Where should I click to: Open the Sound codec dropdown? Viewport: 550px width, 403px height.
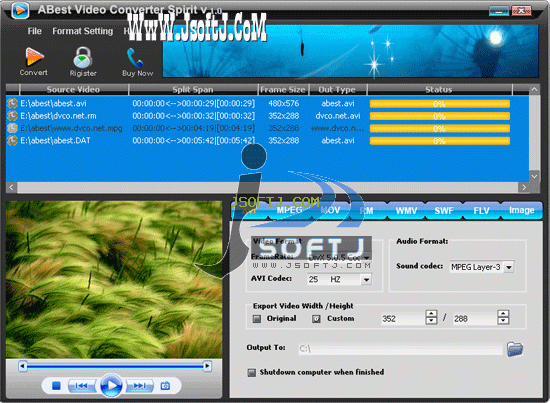tap(509, 267)
